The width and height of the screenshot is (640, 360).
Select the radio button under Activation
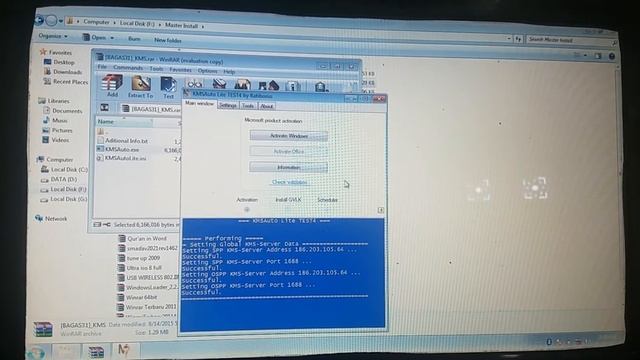tap(247, 209)
